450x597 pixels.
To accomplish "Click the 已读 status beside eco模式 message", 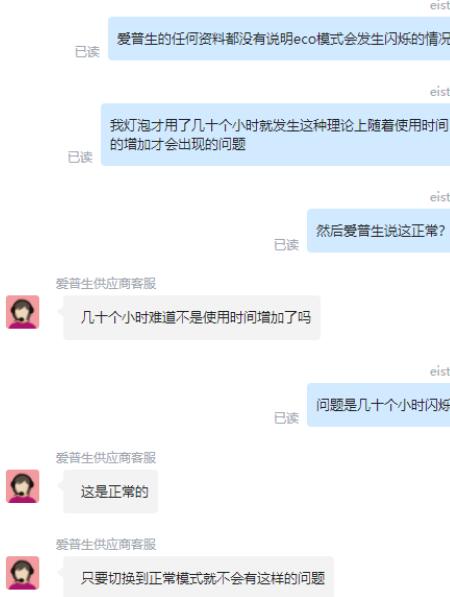I will pos(87,52).
